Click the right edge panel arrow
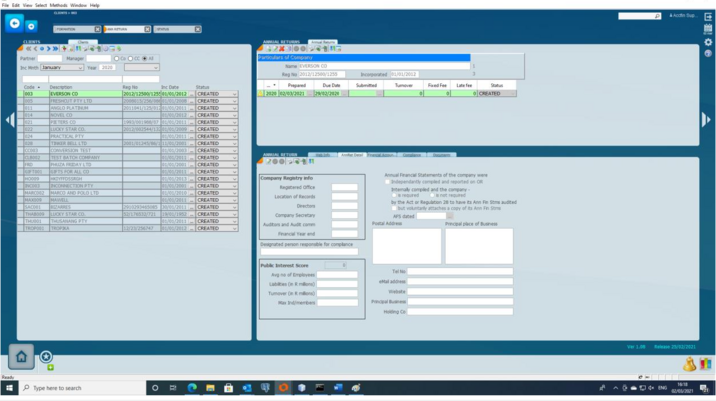The image size is (716, 401). click(709, 120)
